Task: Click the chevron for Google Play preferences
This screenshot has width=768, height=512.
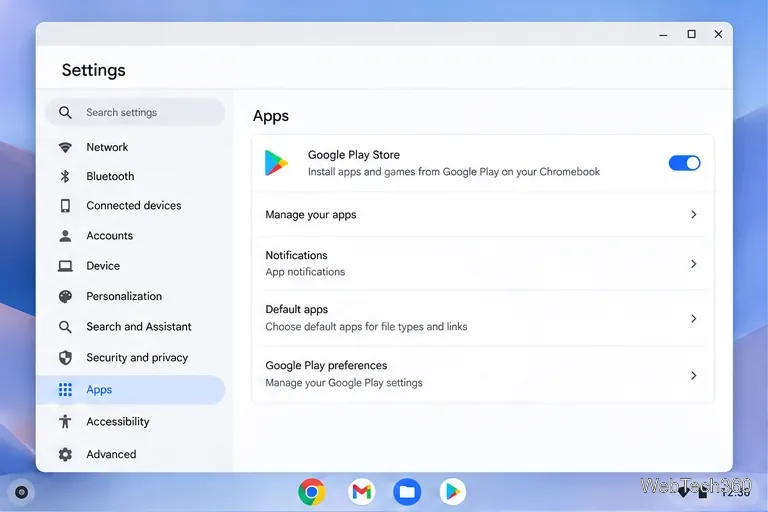Action: [694, 376]
